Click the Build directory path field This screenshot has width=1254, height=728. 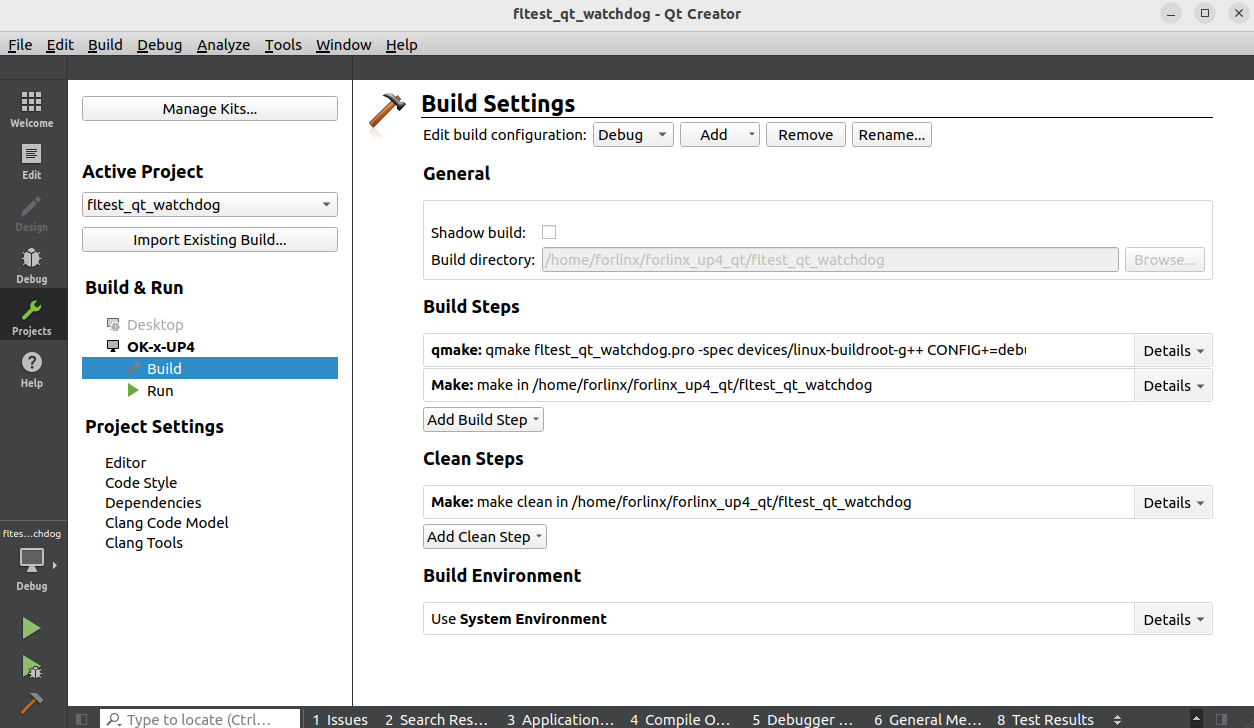pyautogui.click(x=830, y=260)
